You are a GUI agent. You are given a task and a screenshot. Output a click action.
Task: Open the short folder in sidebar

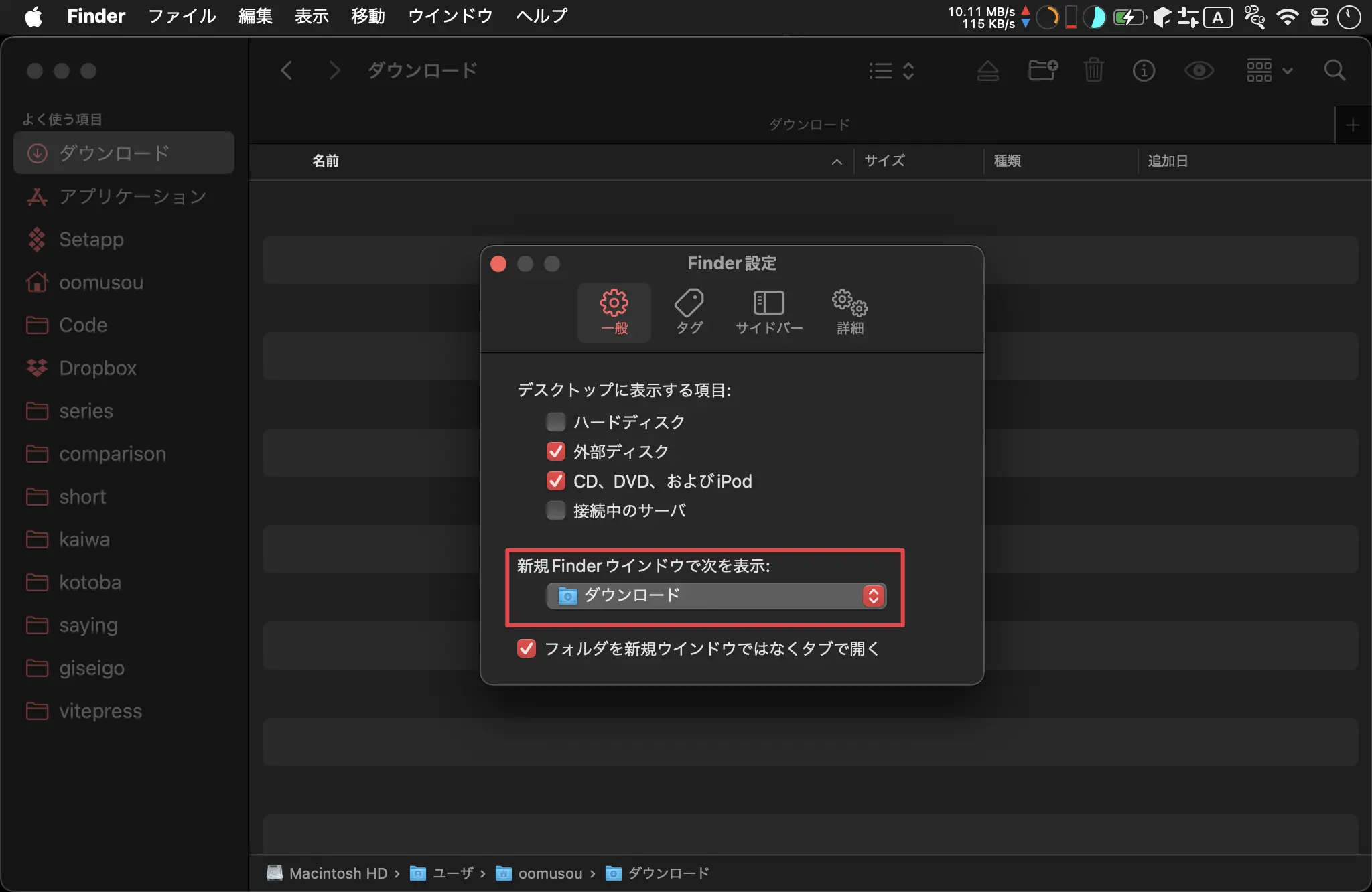pos(124,496)
